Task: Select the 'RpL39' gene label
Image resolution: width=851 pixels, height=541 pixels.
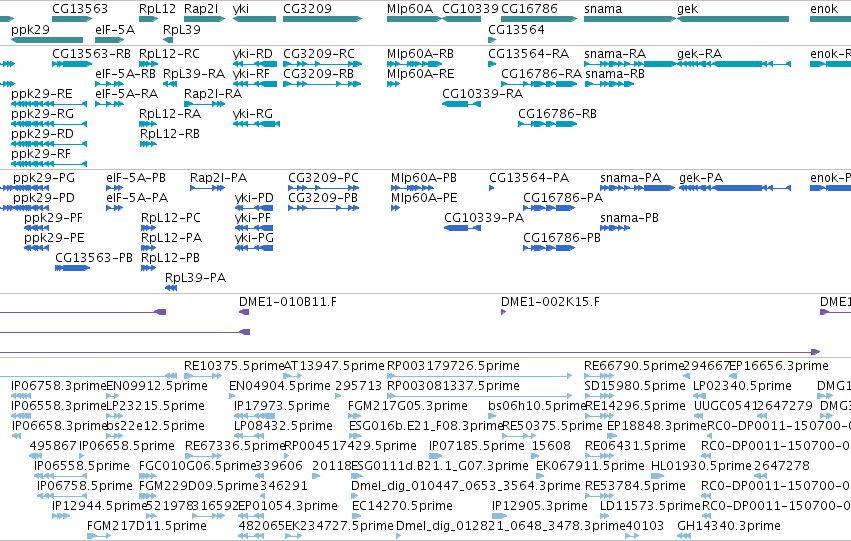Action: (x=182, y=29)
